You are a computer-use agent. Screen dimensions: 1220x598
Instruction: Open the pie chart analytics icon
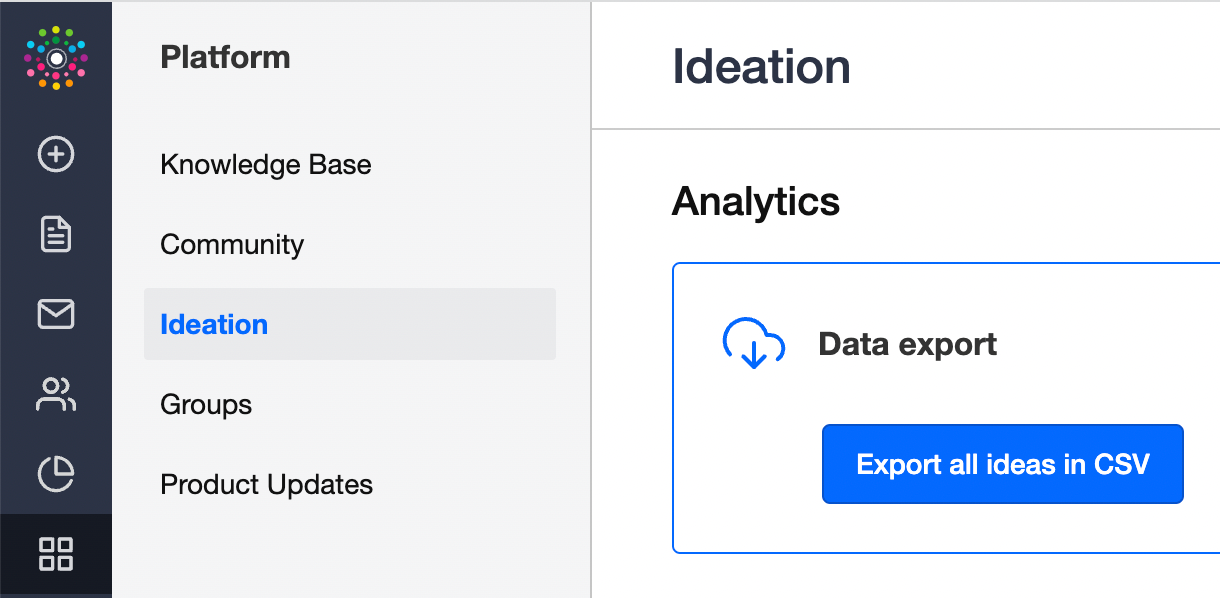[x=56, y=474]
